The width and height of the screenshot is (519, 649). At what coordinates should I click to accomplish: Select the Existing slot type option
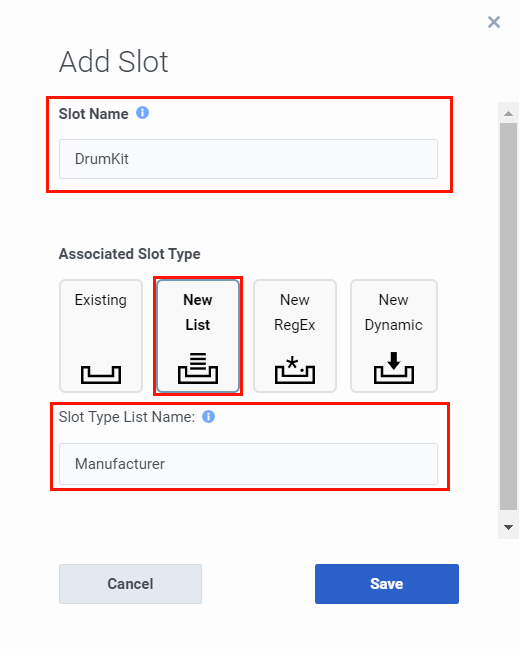click(101, 336)
